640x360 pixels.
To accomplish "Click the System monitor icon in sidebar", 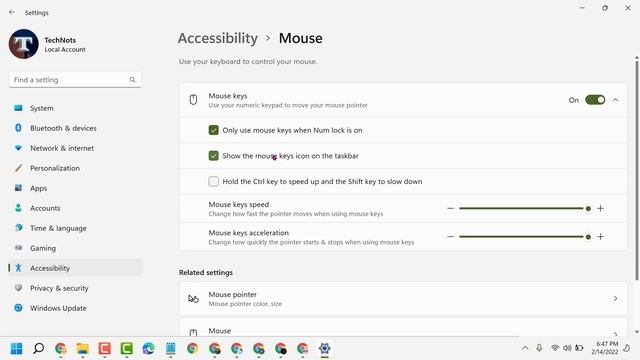I will click(x=18, y=108).
